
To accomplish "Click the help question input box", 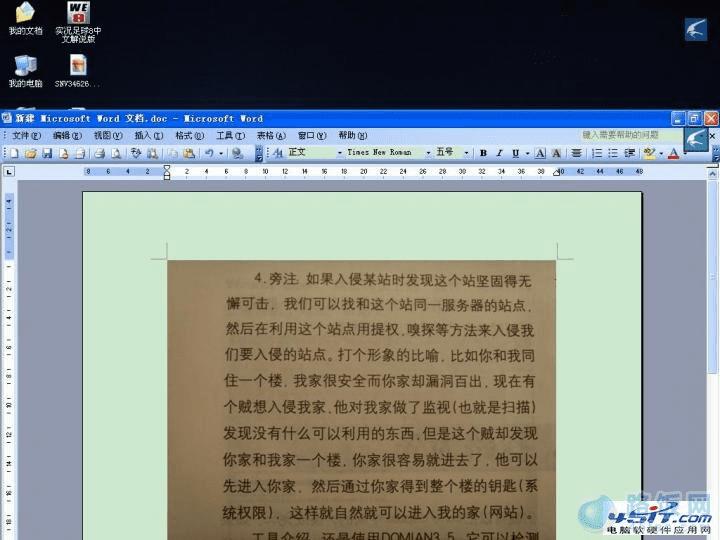I will [631, 135].
